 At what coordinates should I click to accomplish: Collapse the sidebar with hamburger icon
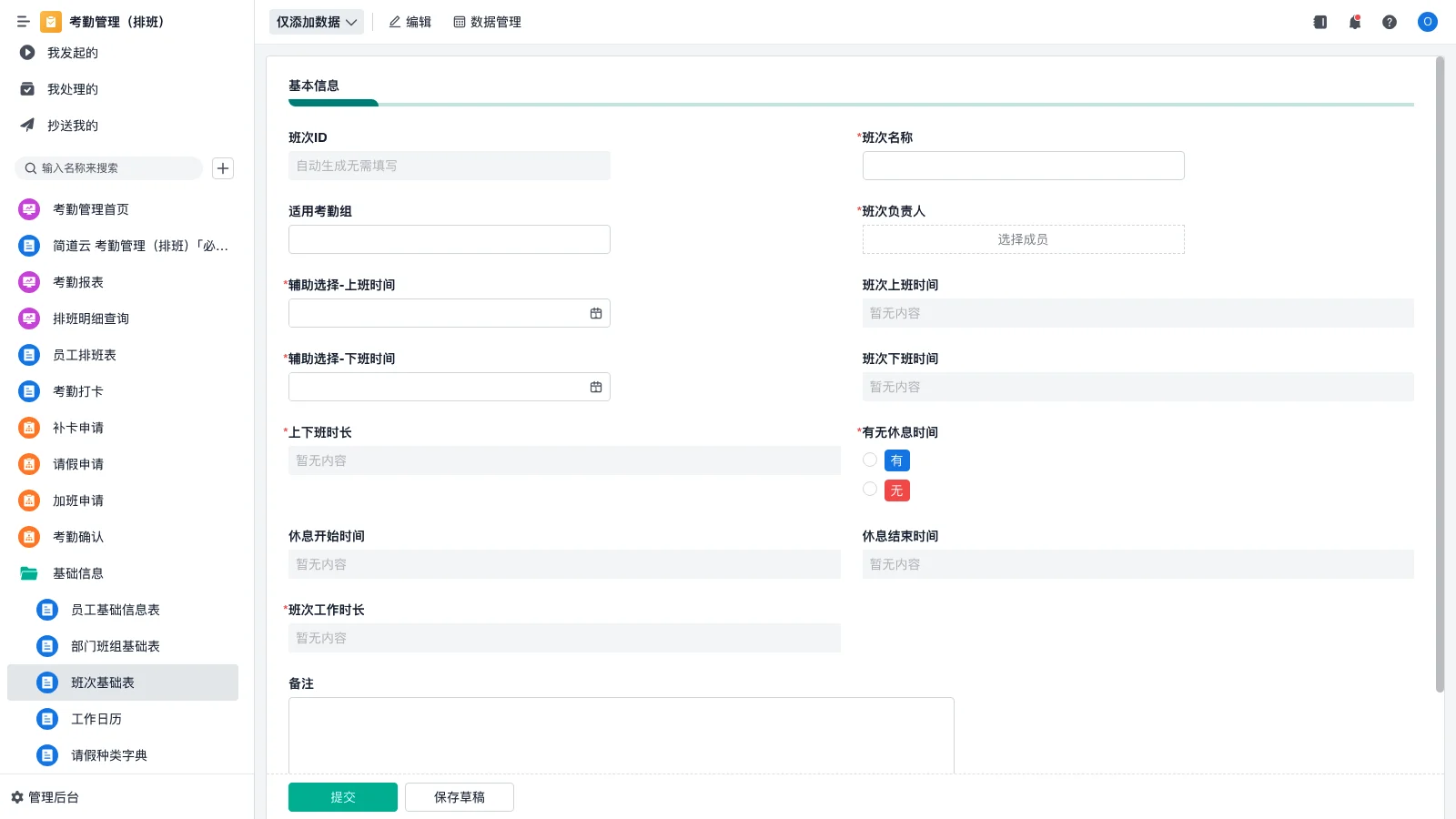(x=24, y=22)
